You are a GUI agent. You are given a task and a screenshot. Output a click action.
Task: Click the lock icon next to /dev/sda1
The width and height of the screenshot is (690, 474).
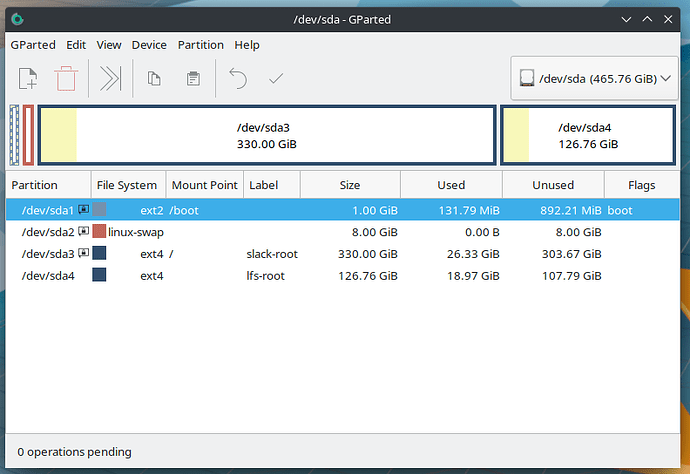(x=84, y=209)
